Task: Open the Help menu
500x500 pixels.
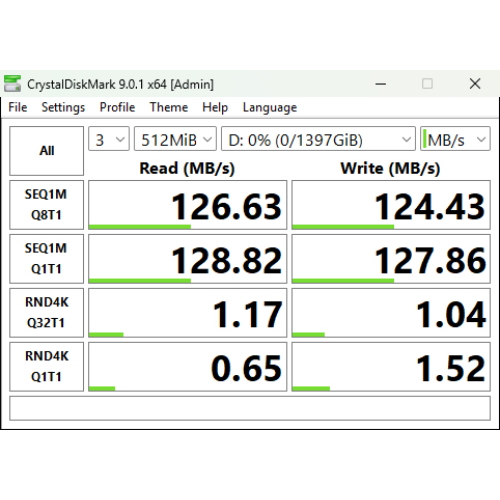Action: click(x=215, y=107)
